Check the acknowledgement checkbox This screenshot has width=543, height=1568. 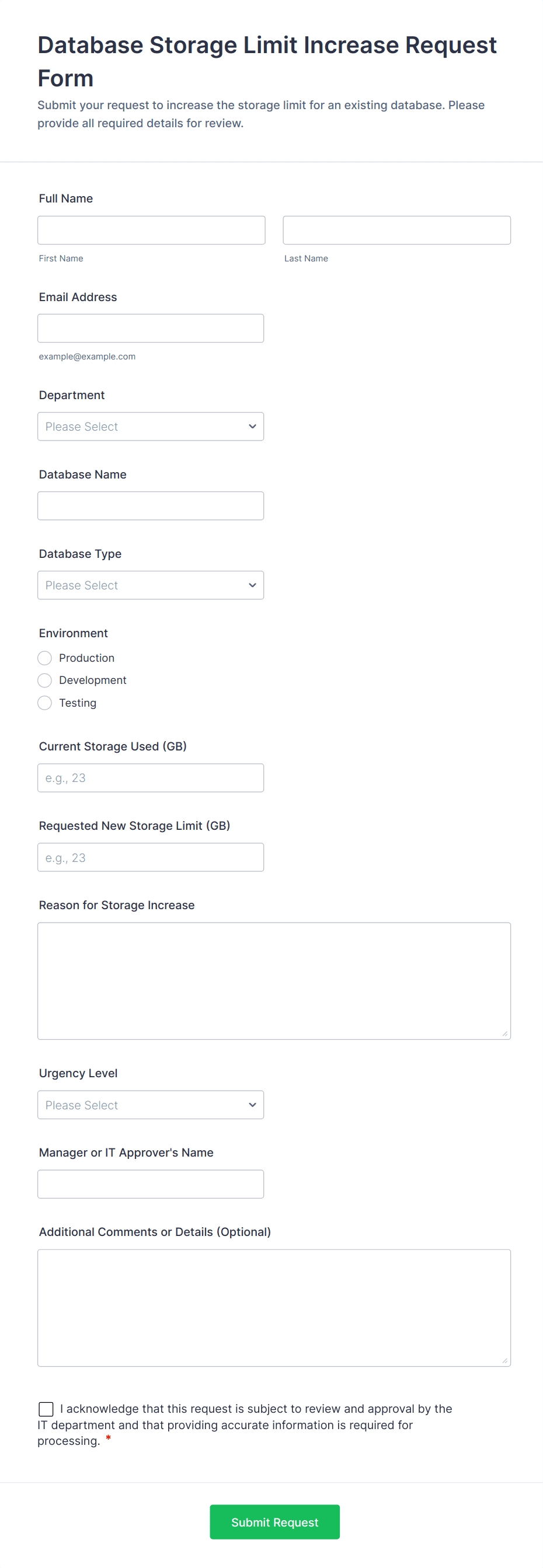click(46, 1409)
